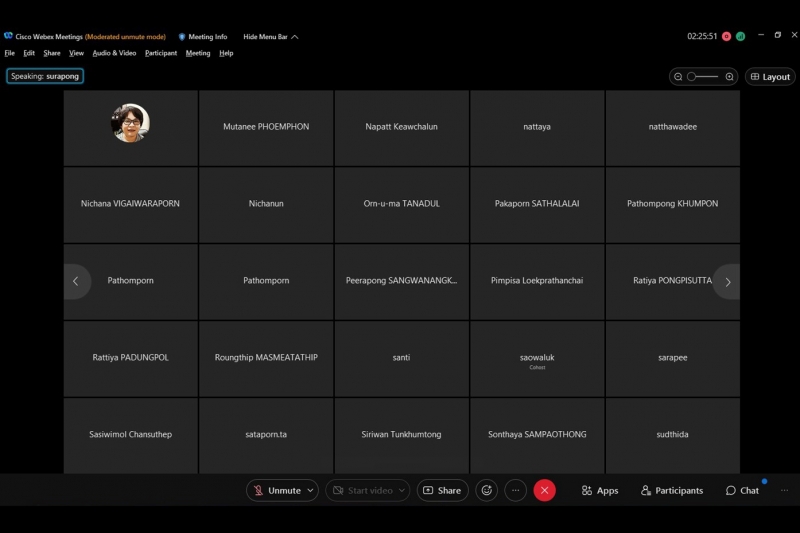The width and height of the screenshot is (800, 533).
Task: Toggle the Participants panel
Action: click(672, 490)
